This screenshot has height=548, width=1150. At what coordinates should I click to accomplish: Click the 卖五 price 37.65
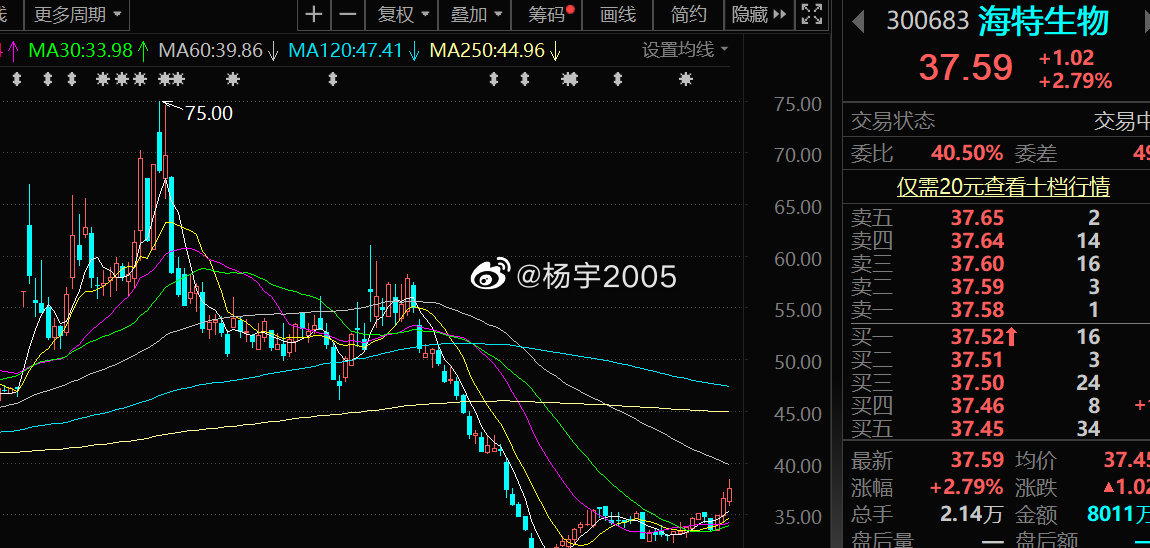977,218
